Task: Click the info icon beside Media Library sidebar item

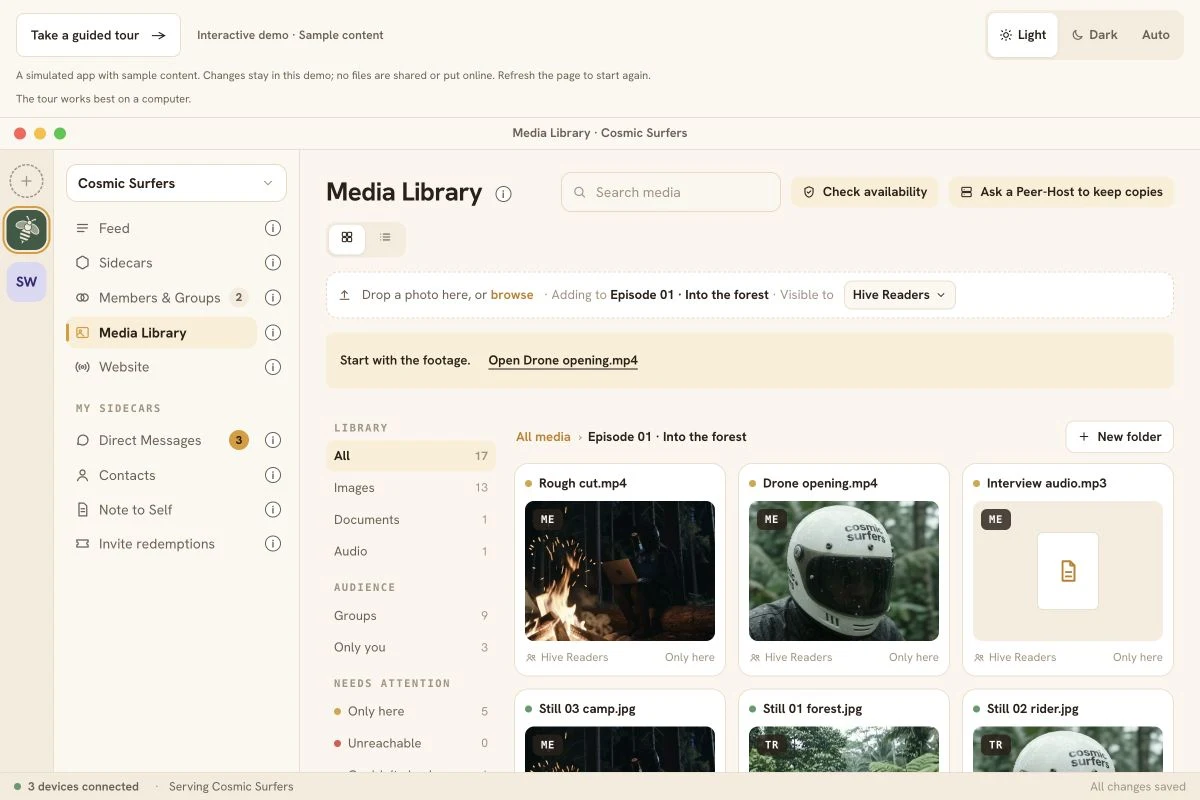Action: click(x=272, y=333)
